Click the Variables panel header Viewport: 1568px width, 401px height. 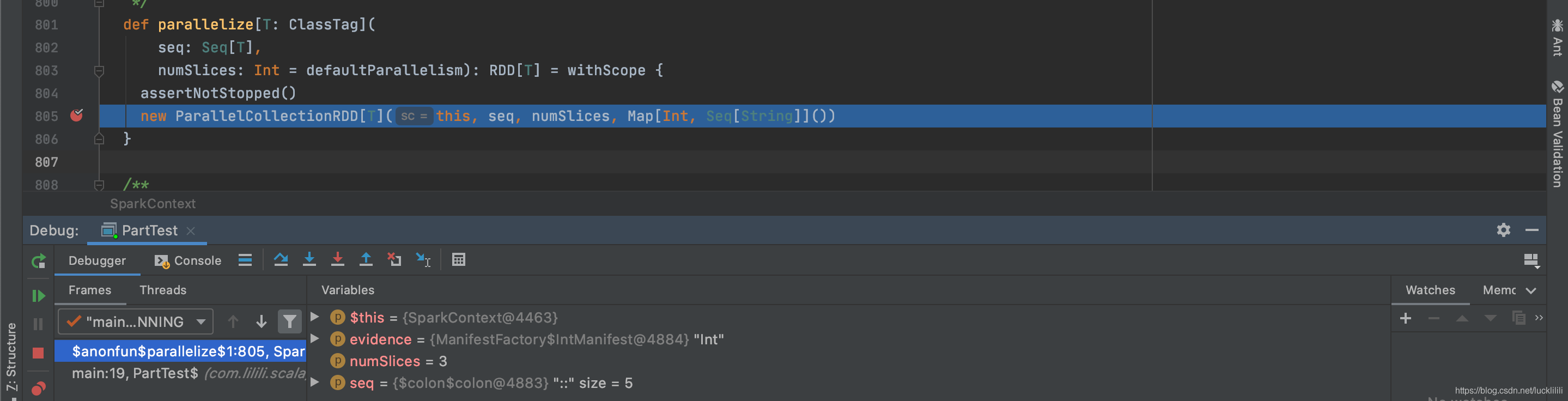click(x=348, y=290)
